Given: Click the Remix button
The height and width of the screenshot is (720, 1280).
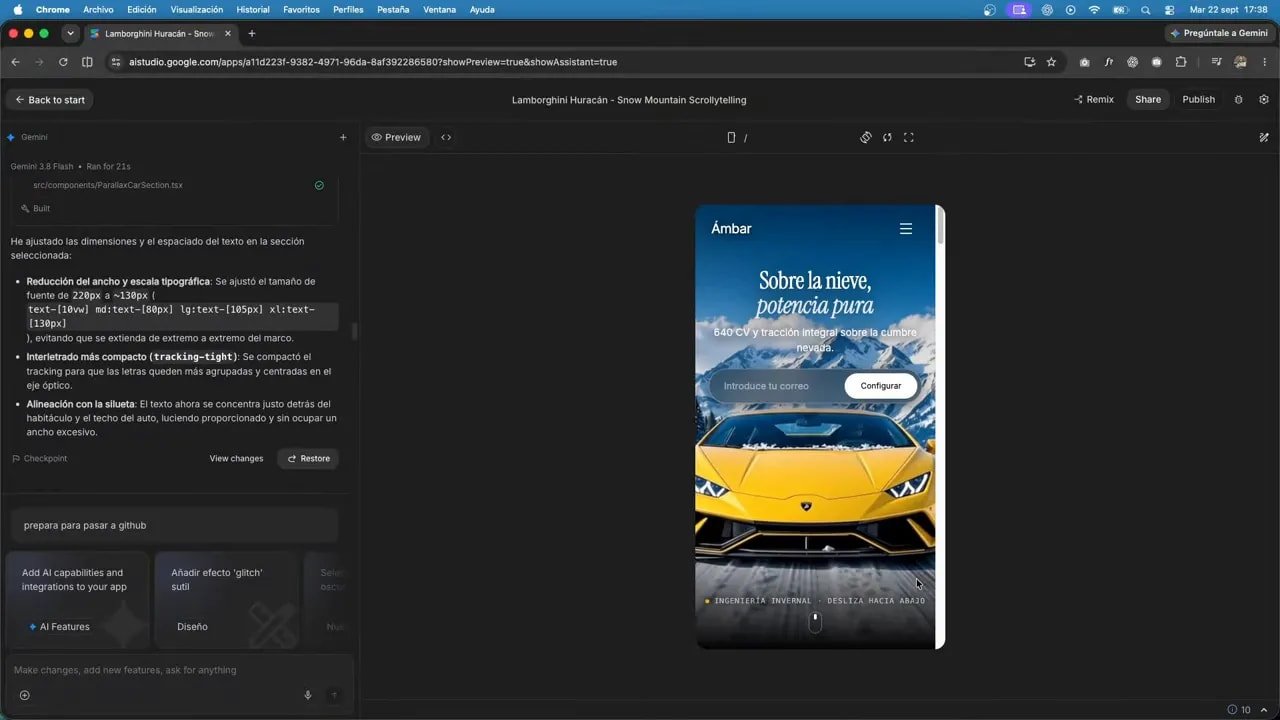Looking at the screenshot, I should coord(1093,99).
